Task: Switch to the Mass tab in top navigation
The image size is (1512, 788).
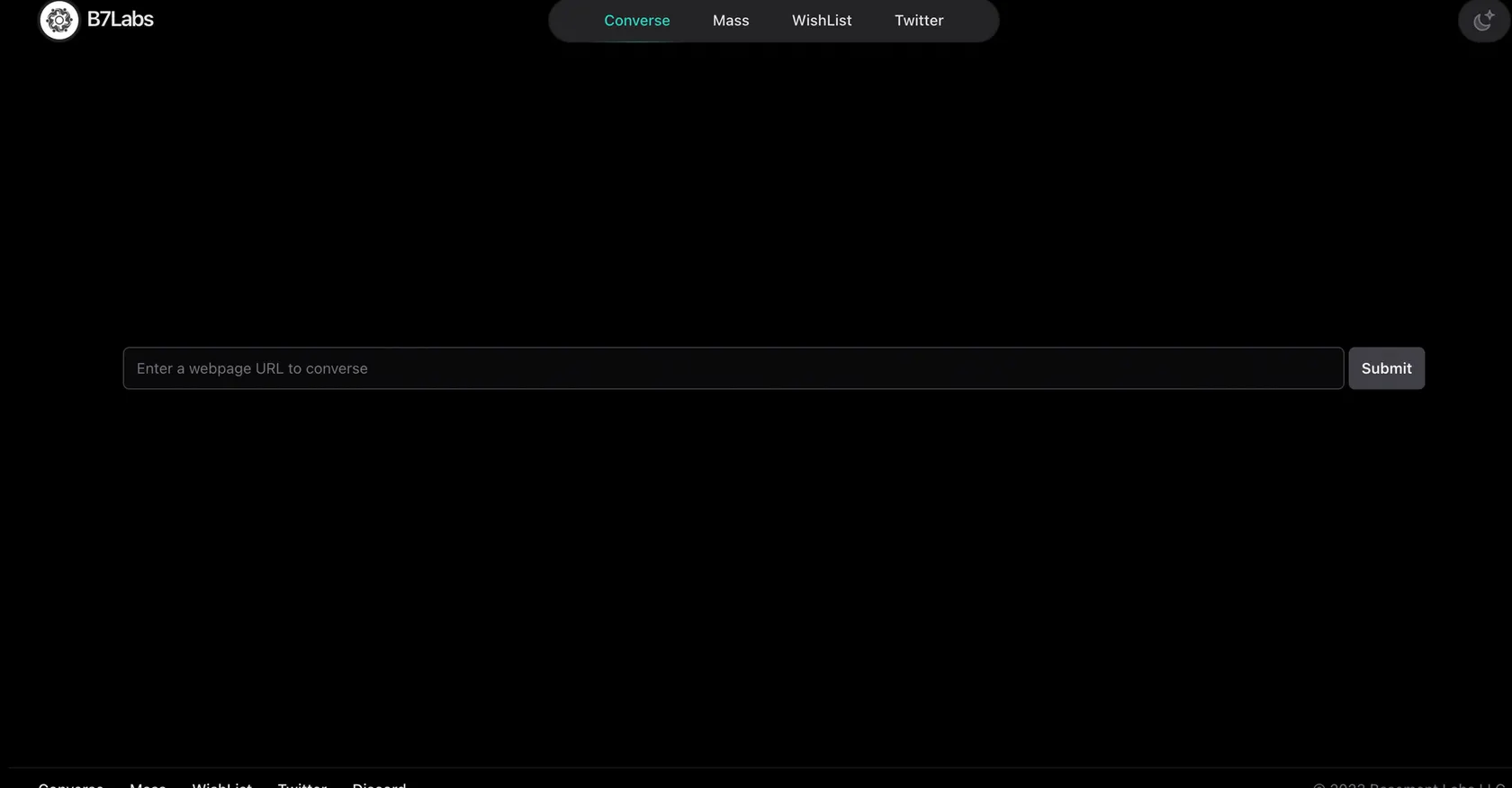Action: click(x=730, y=21)
